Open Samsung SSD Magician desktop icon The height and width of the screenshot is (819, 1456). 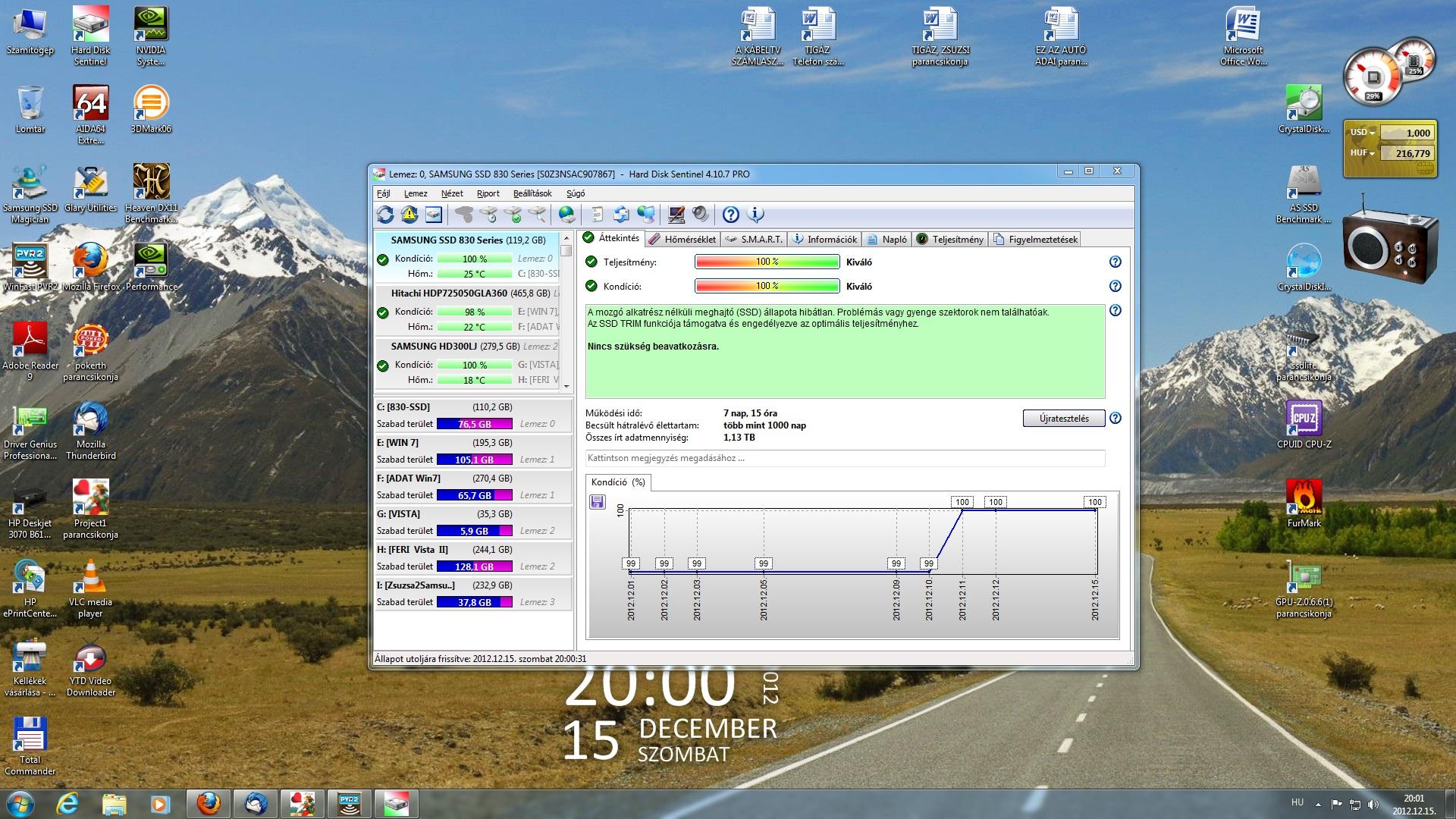pos(30,195)
